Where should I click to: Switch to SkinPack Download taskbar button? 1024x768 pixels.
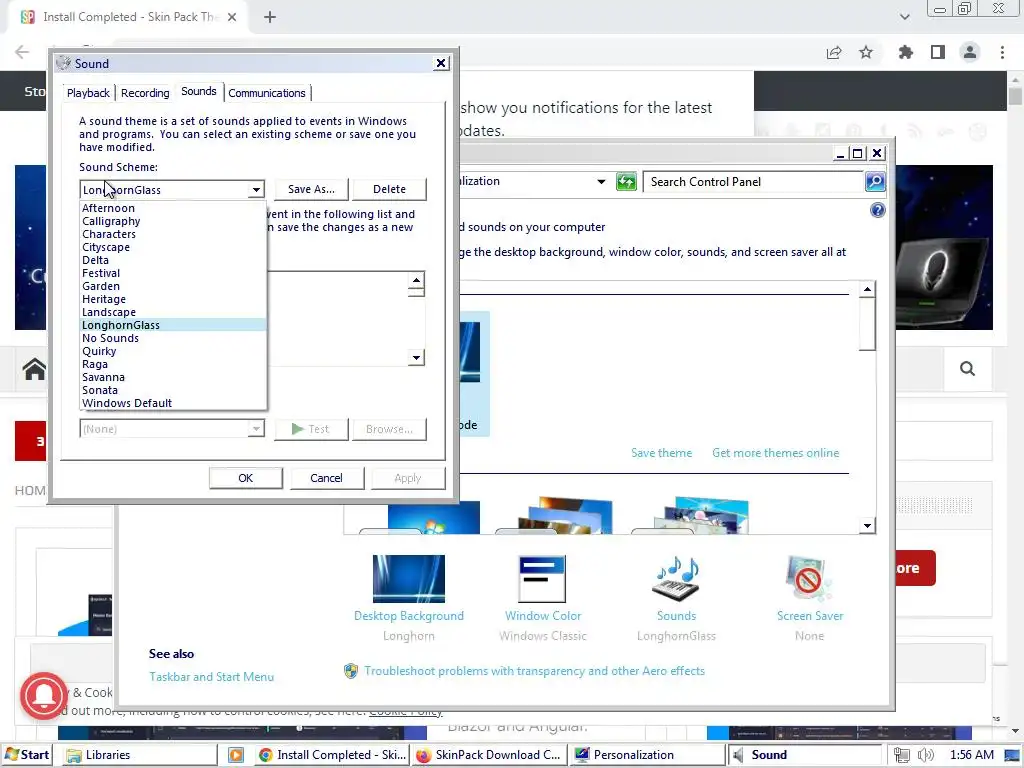489,755
